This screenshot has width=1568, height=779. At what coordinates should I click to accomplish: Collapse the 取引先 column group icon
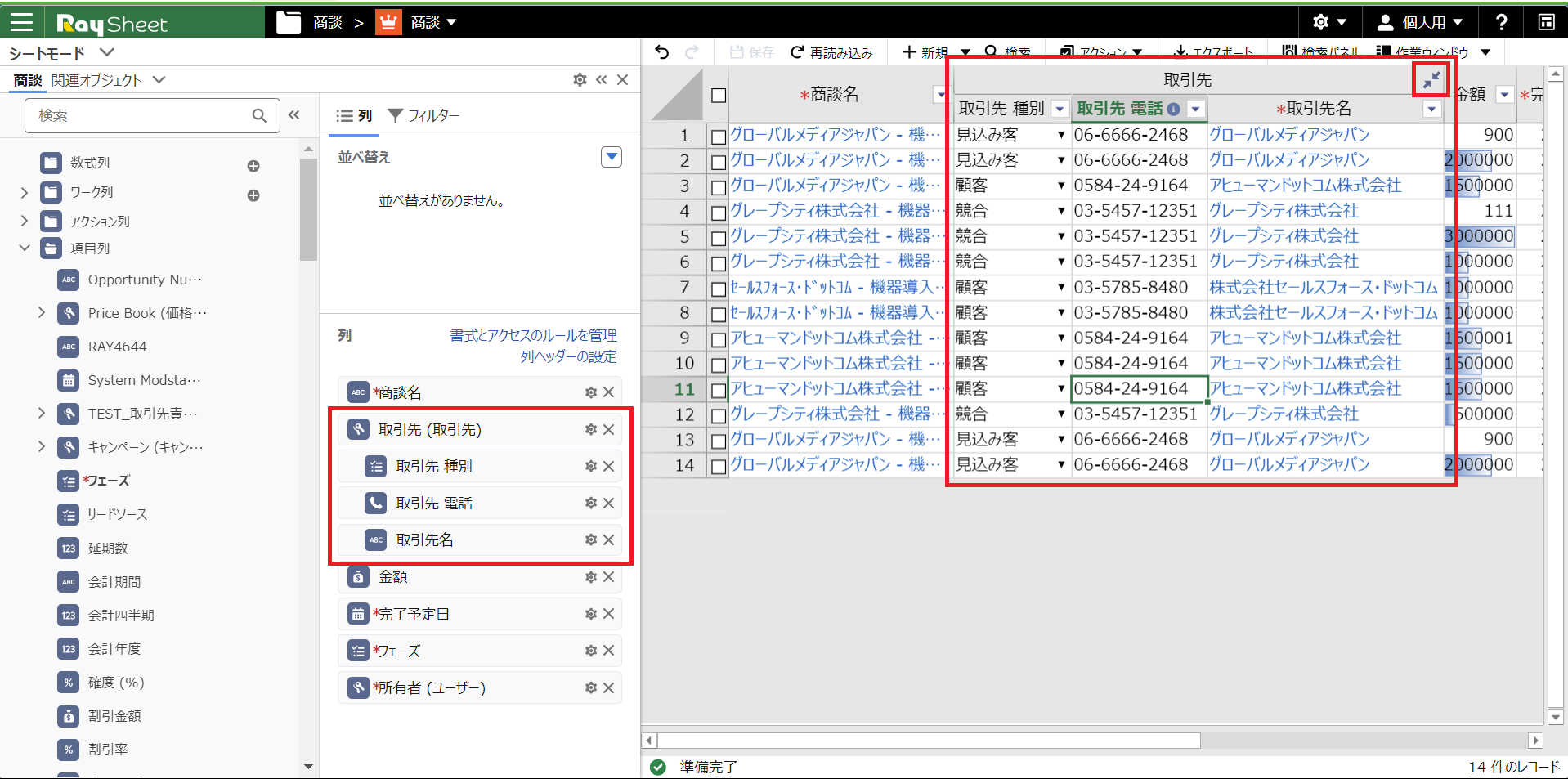coord(1431,79)
